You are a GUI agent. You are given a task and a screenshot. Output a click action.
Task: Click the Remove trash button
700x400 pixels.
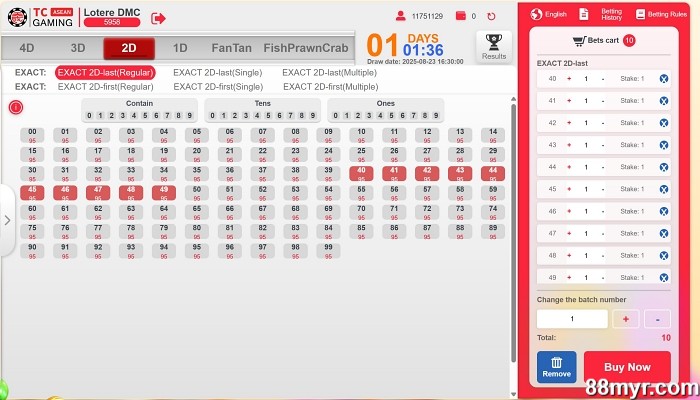click(x=556, y=367)
